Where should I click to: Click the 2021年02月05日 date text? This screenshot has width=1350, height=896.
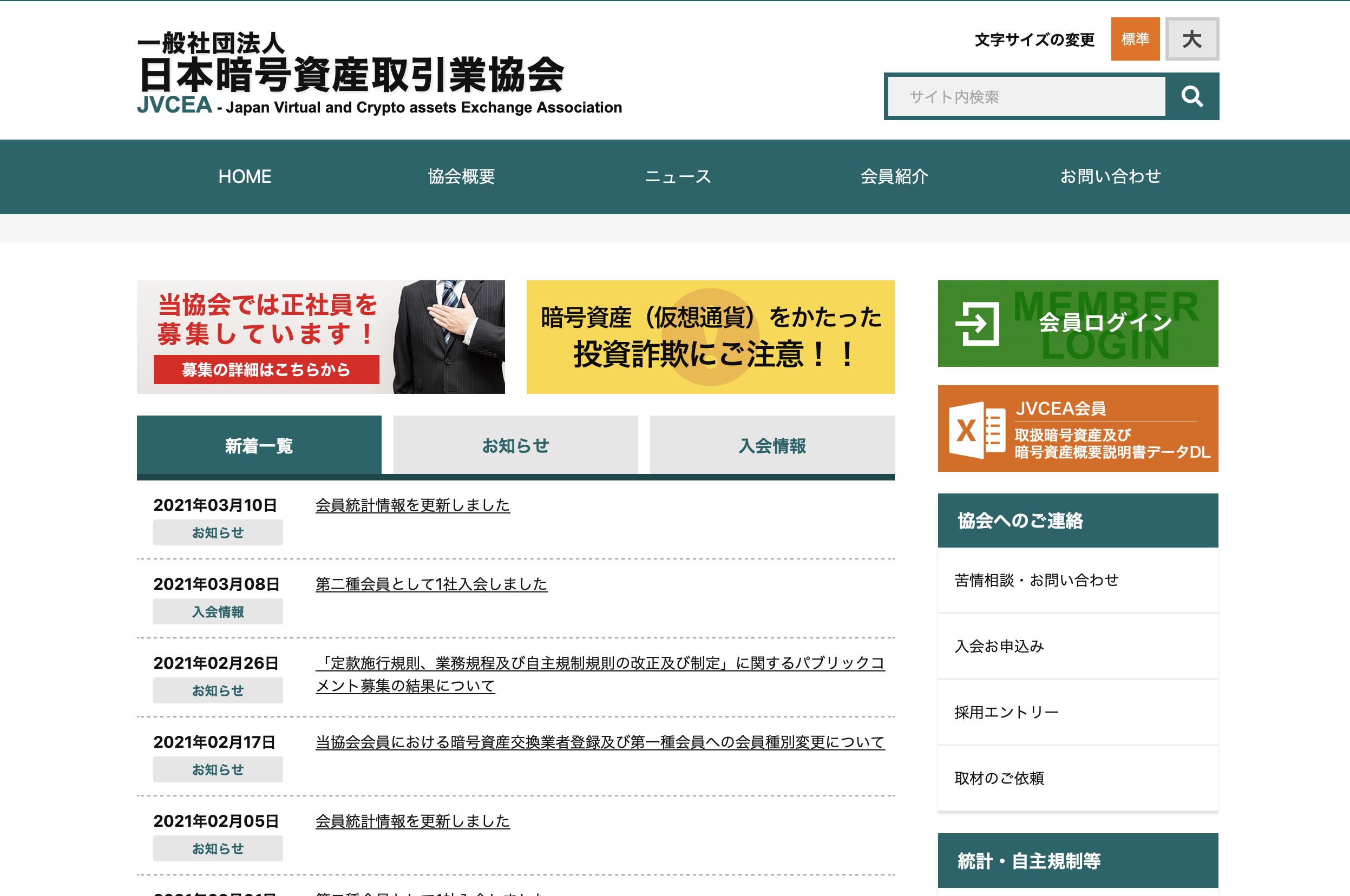coord(216,821)
